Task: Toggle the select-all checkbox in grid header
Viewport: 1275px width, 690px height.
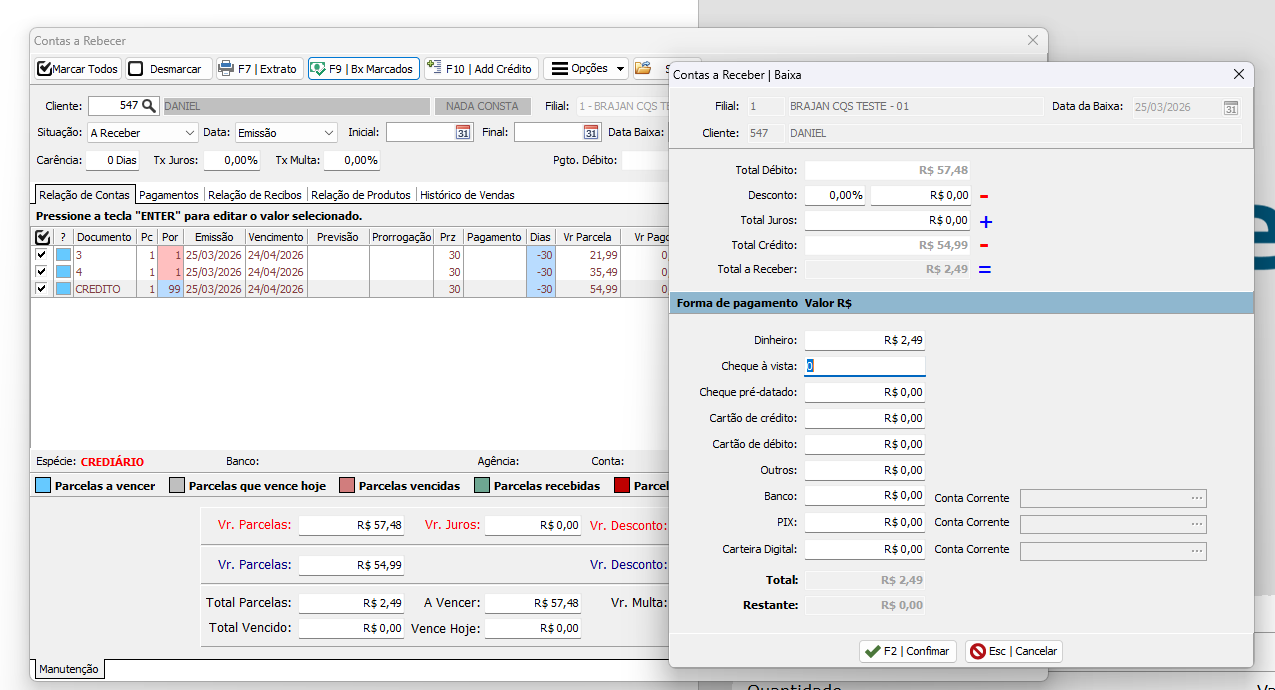Action: [41, 237]
